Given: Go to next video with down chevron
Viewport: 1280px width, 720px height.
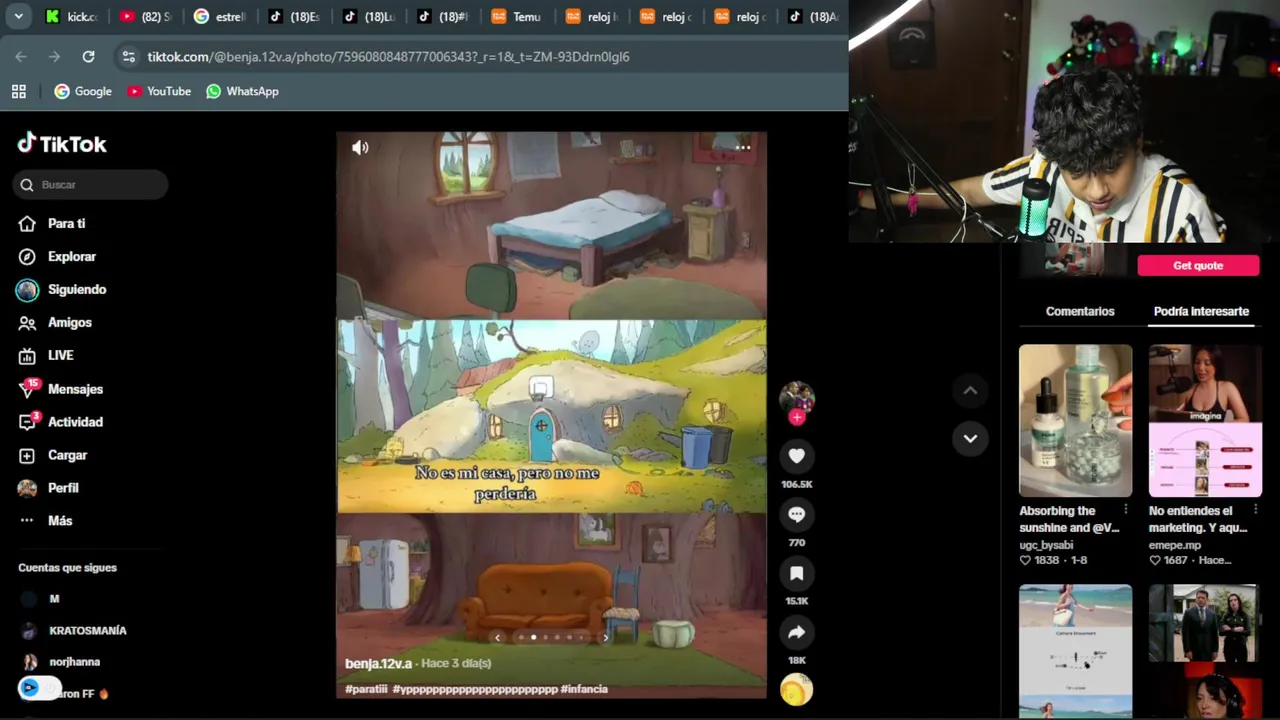Looking at the screenshot, I should (970, 438).
